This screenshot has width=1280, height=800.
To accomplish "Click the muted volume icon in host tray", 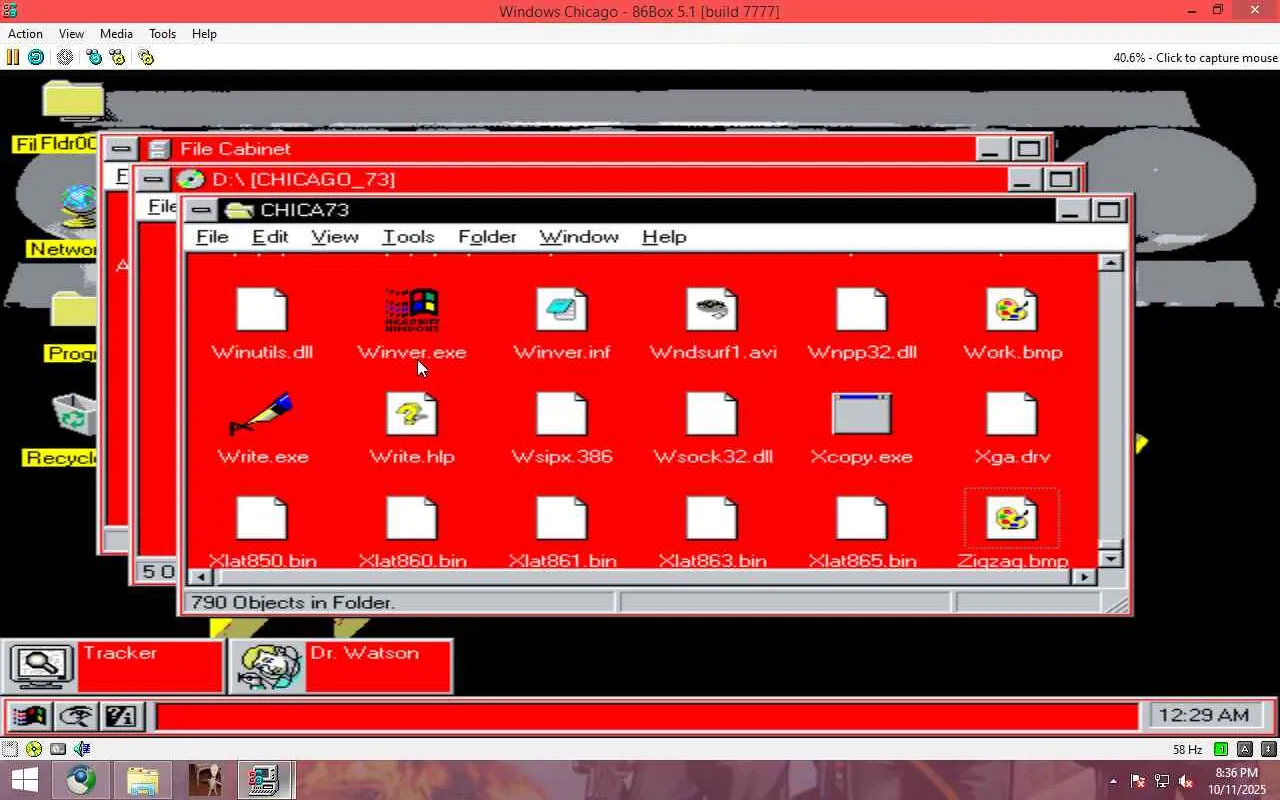I will (1186, 781).
